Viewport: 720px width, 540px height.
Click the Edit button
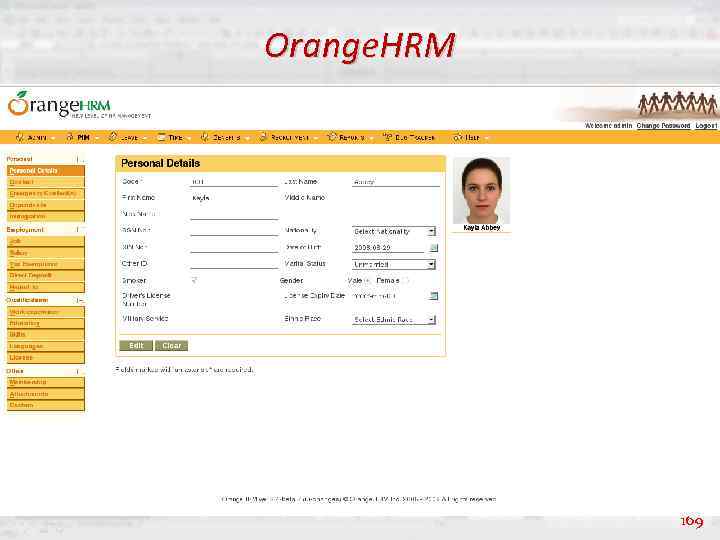(136, 345)
